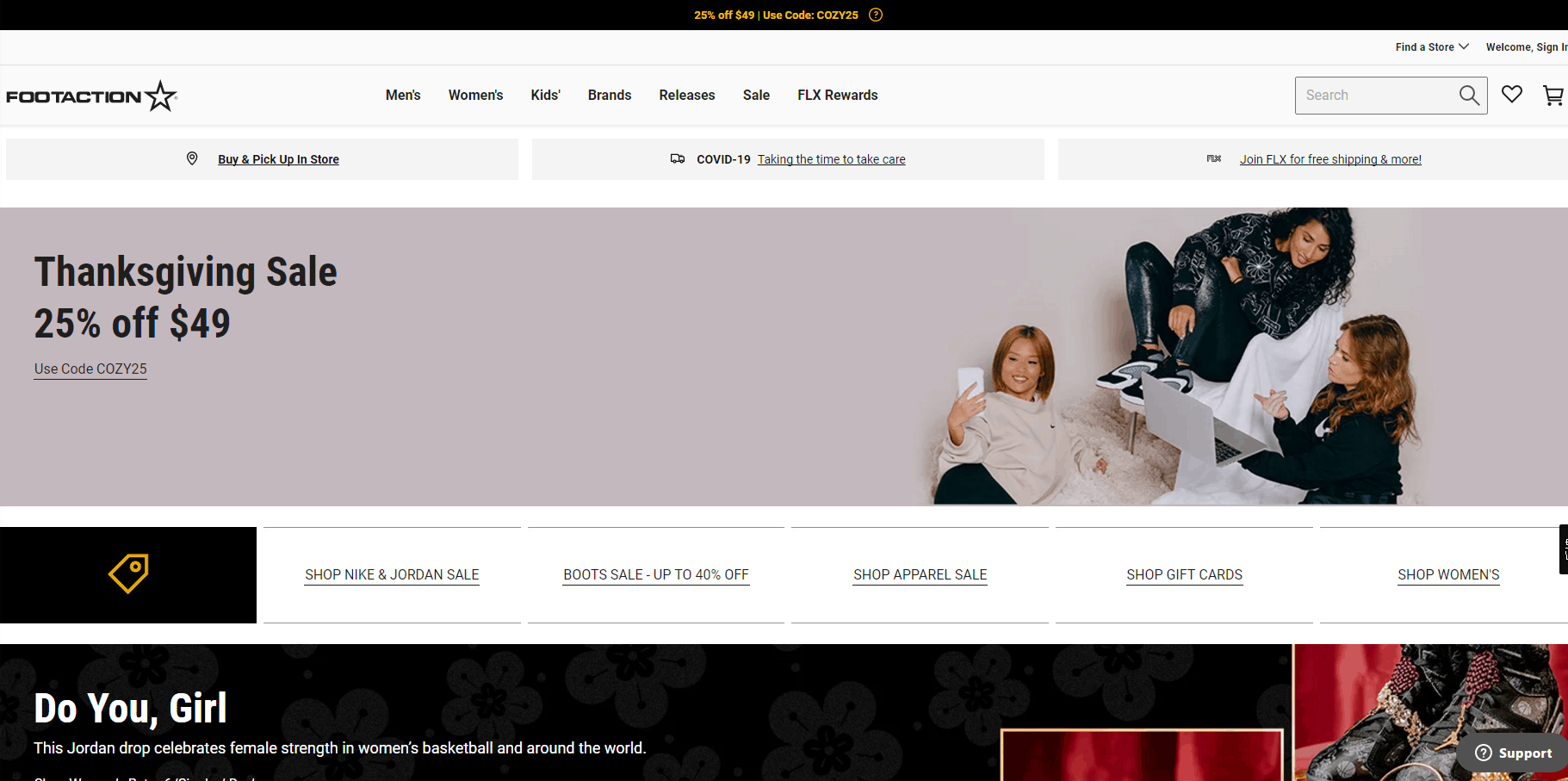The width and height of the screenshot is (1568, 781).
Task: Open the Releases menu
Action: [687, 96]
